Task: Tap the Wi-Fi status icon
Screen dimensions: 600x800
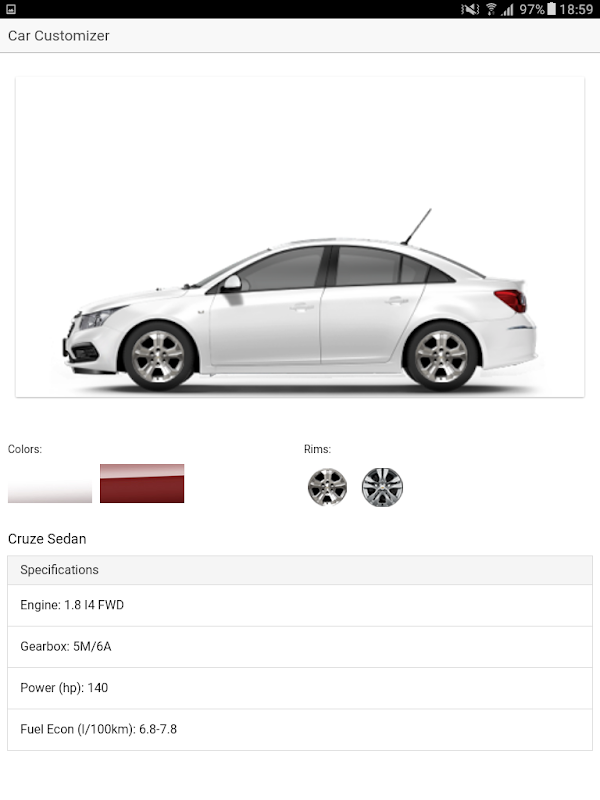Action: (x=491, y=9)
